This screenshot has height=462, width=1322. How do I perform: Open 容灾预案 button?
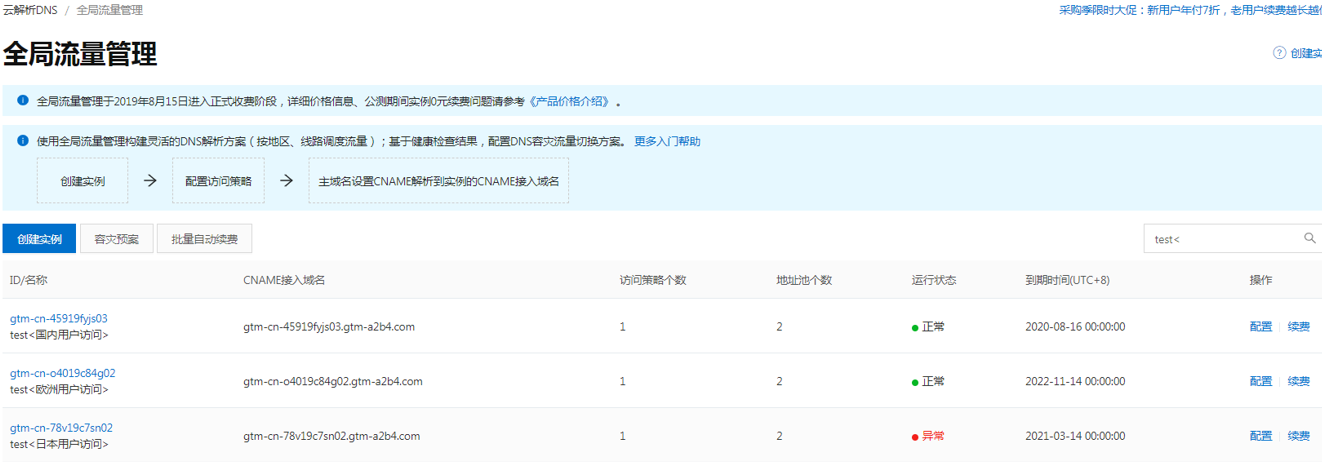[117, 239]
